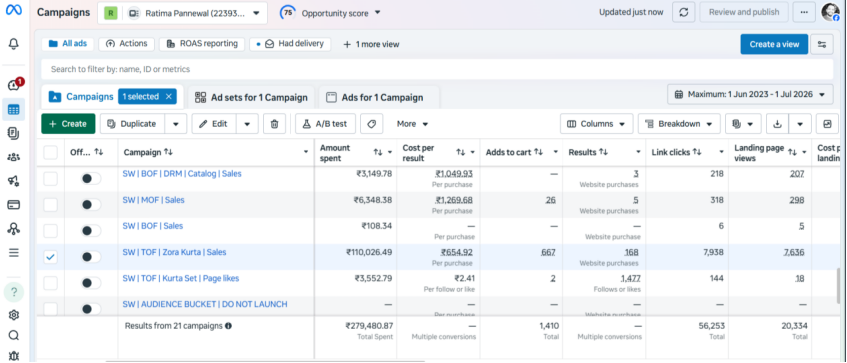Image resolution: width=847 pixels, height=363 pixels.
Task: Open campaign SW | MOF | Sales link
Action: (153, 200)
